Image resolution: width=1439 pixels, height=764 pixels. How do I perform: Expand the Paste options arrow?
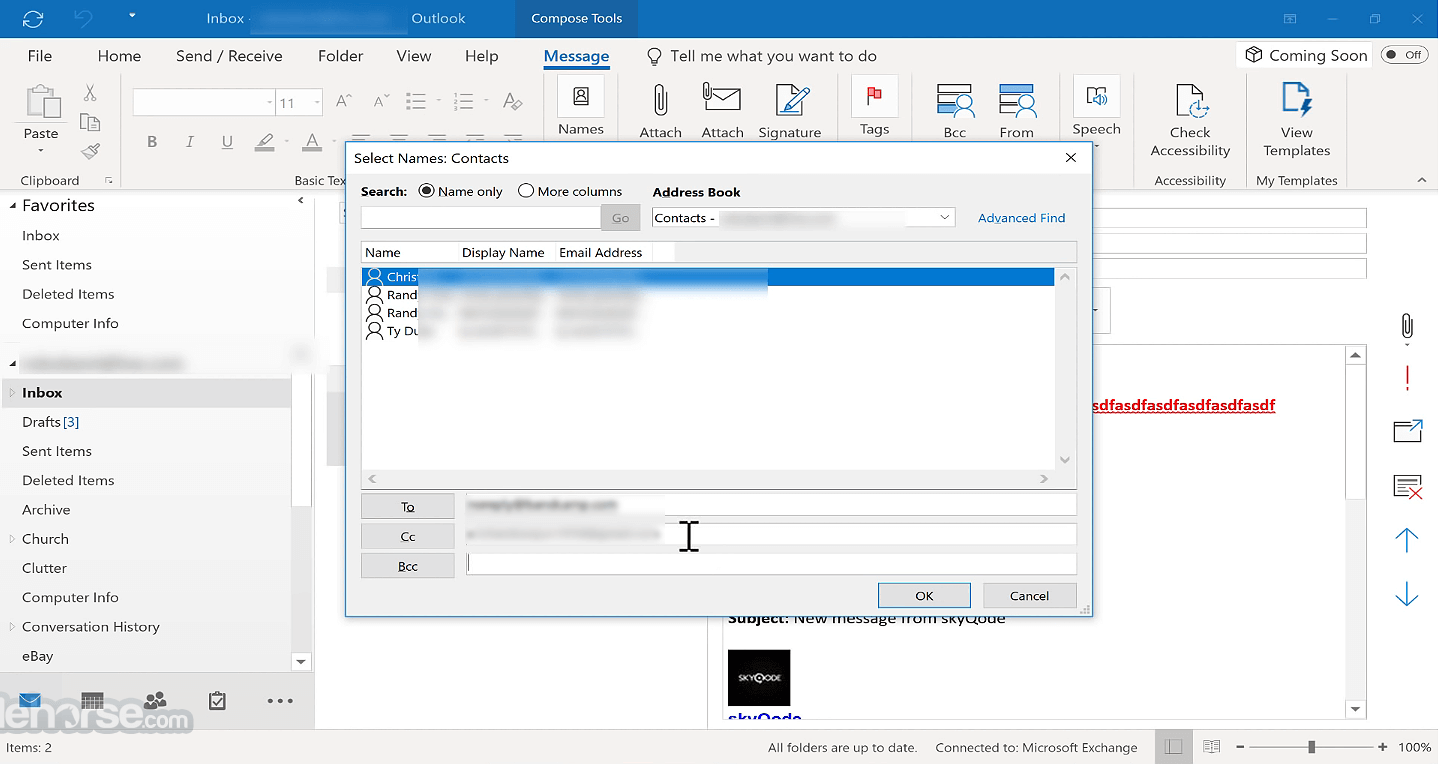(41, 151)
